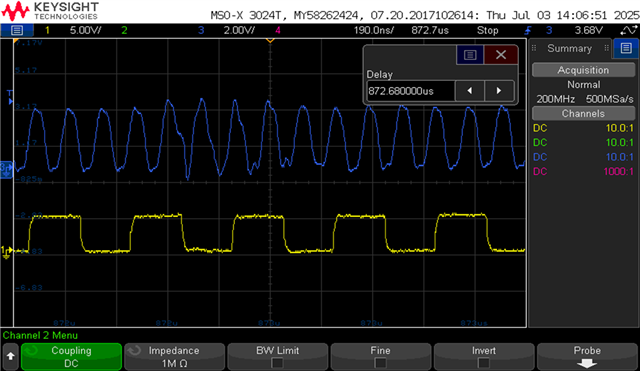Select channel 3 scale 2.00V/
This screenshot has width=640, height=371.
[239, 30]
